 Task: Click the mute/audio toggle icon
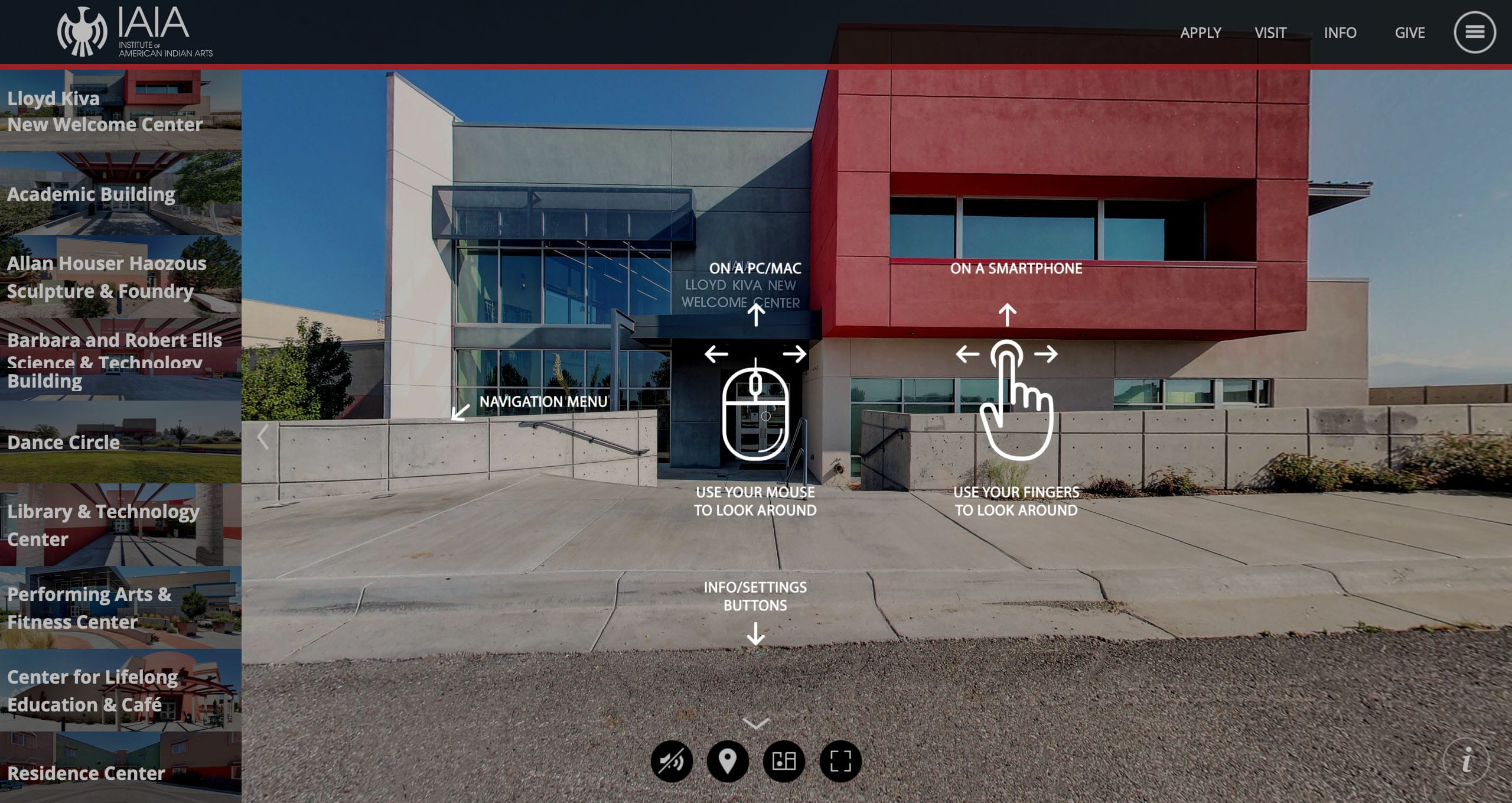670,762
